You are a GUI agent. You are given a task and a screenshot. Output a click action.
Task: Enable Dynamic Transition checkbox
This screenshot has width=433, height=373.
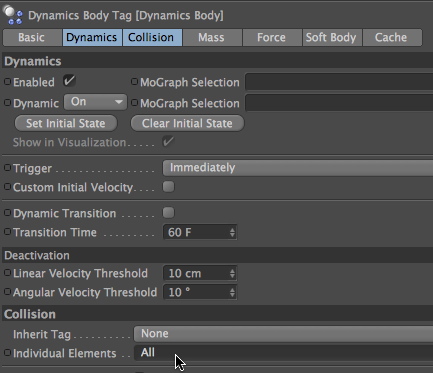168,213
